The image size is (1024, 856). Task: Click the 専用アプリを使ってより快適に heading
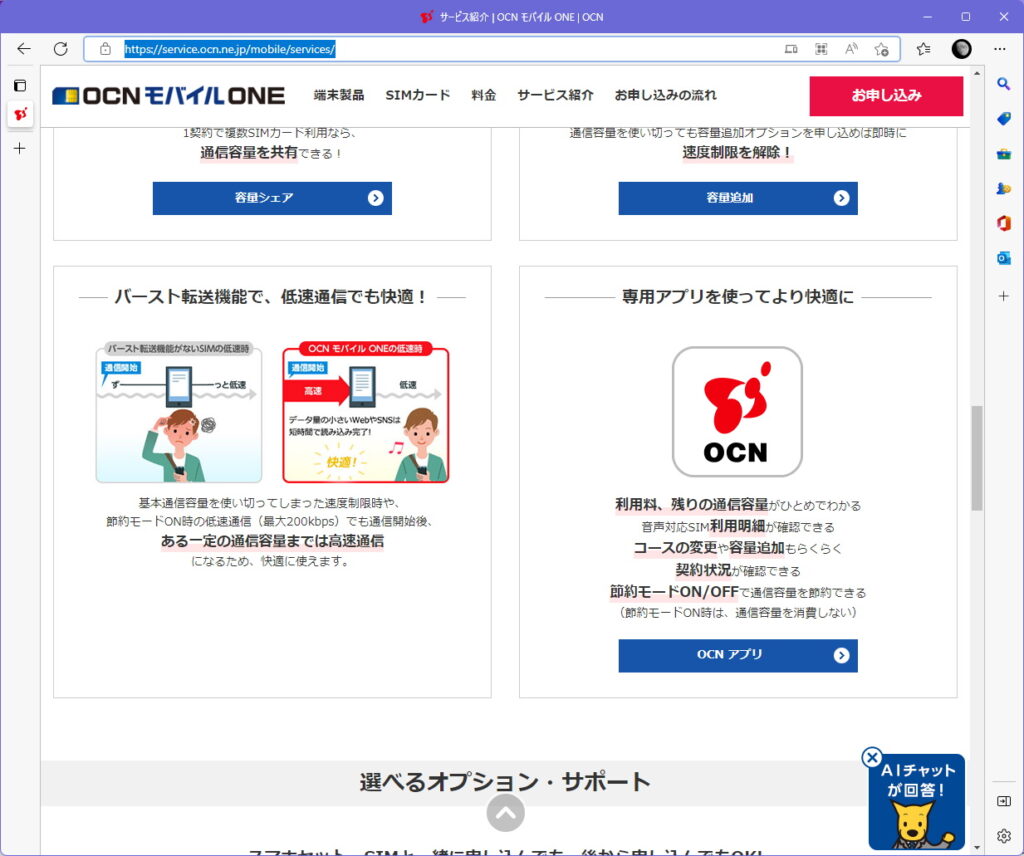(737, 297)
